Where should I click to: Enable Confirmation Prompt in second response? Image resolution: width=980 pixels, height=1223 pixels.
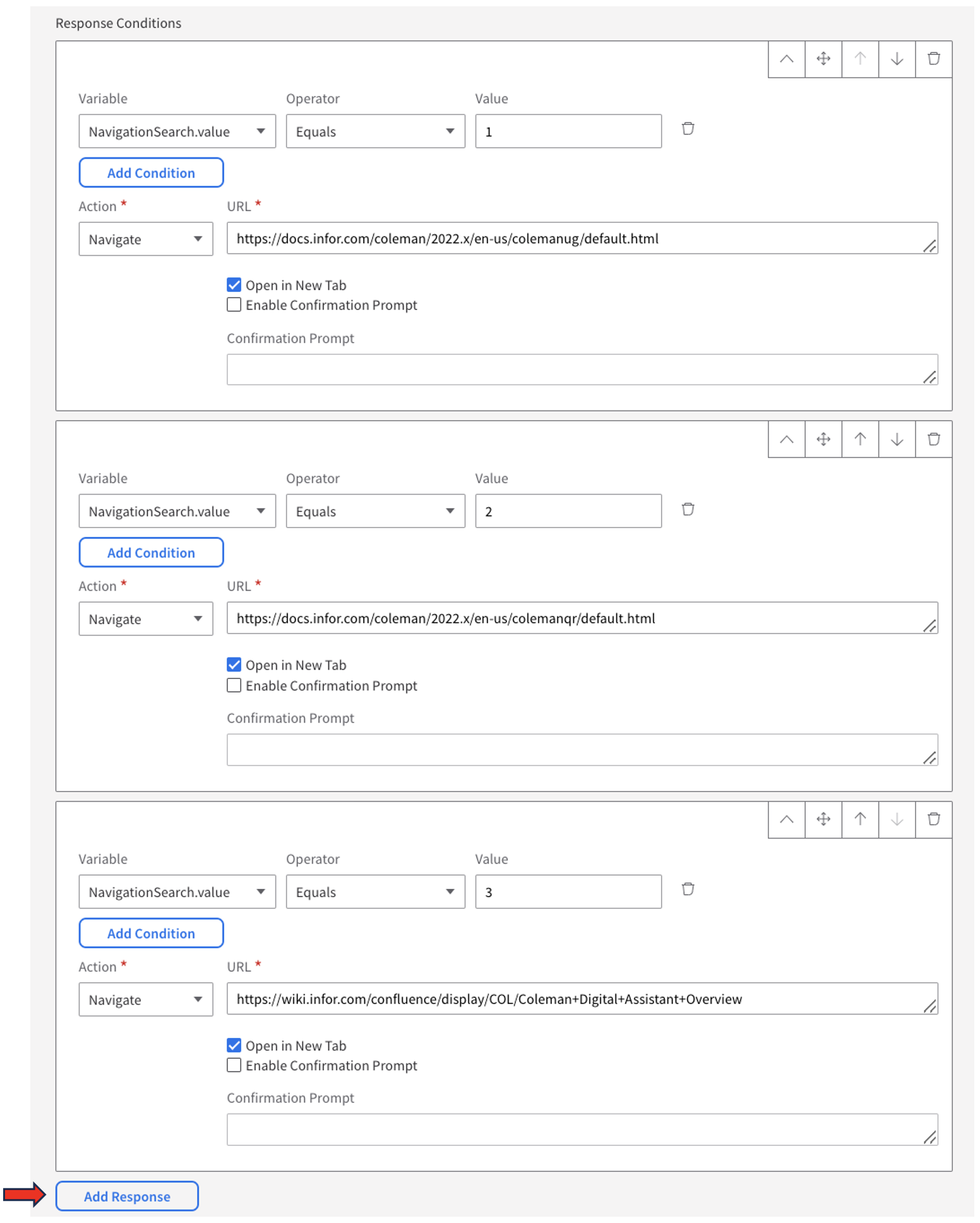(234, 685)
